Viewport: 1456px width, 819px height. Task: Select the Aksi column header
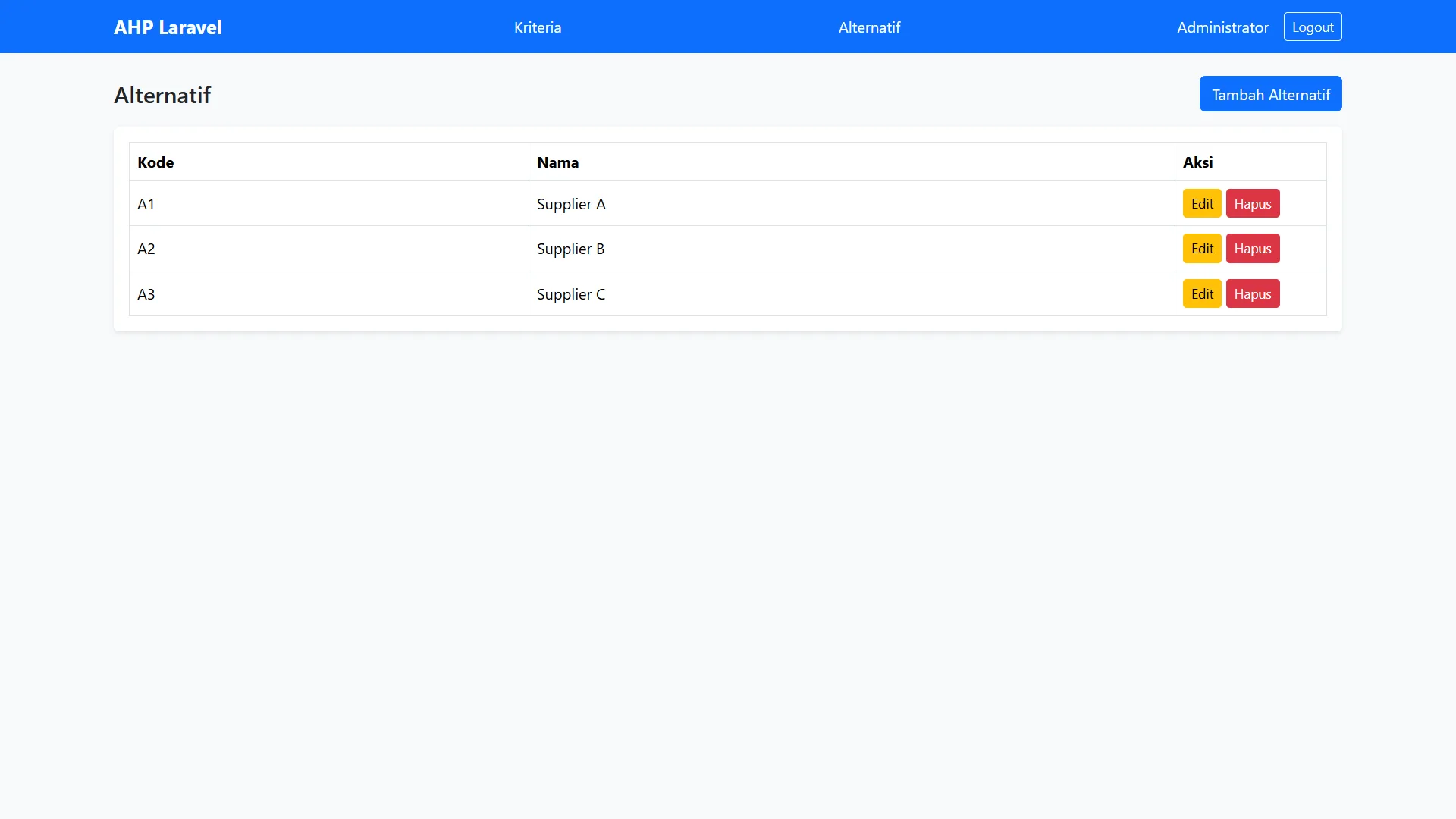tap(1250, 162)
